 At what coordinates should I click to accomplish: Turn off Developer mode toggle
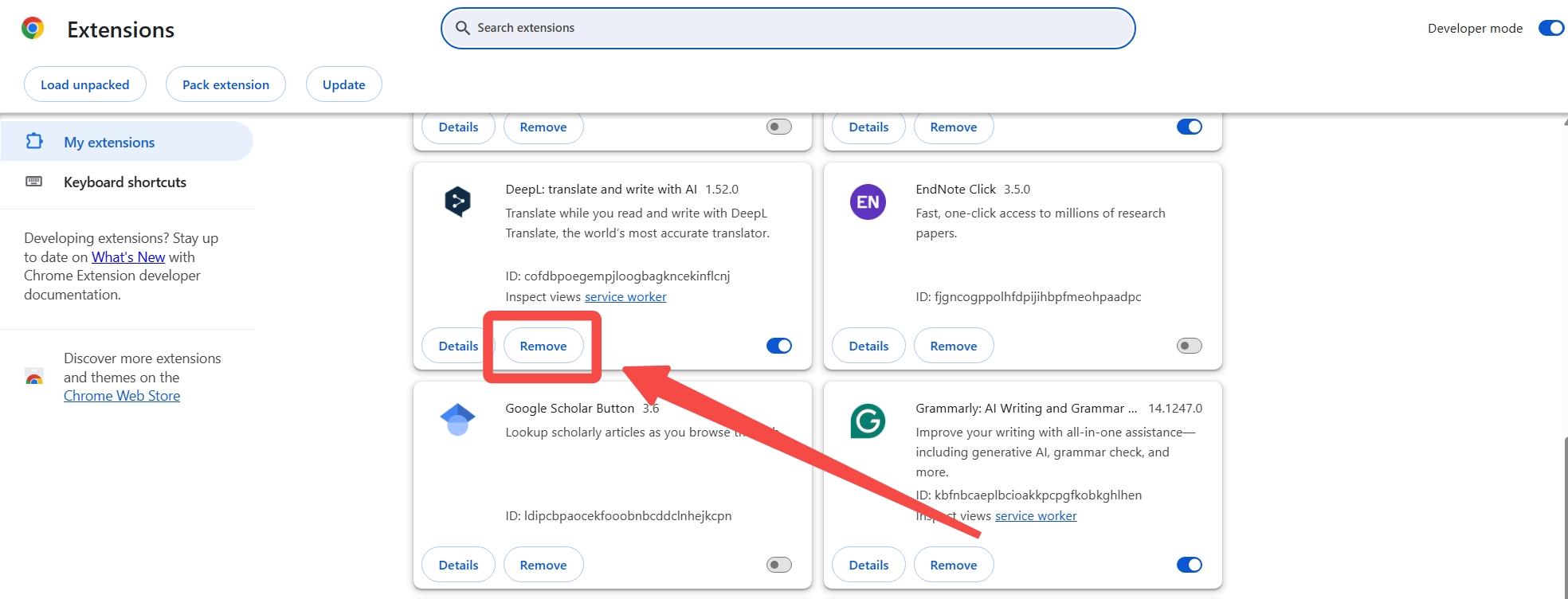1550,28
